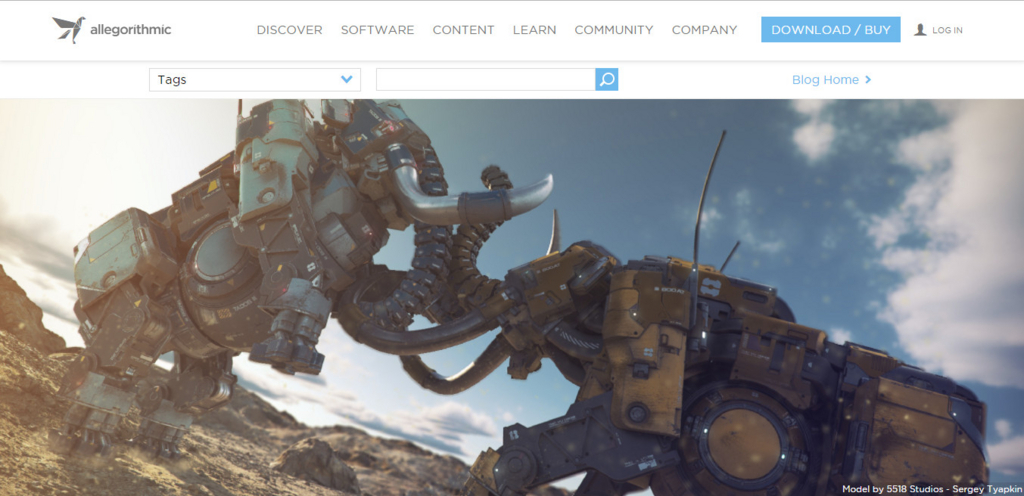
Task: Click the Log In link
Action: pos(947,30)
